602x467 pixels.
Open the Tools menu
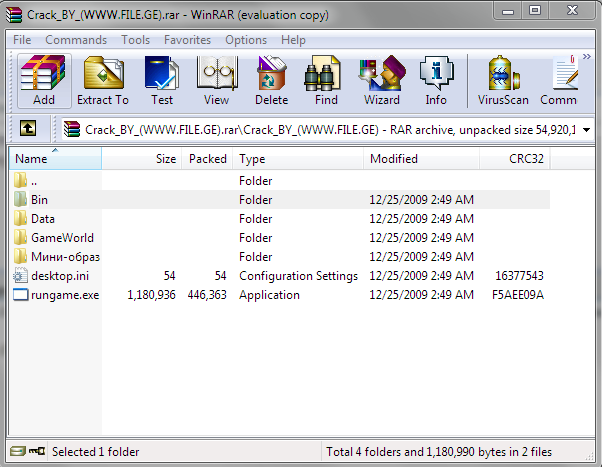coord(136,40)
